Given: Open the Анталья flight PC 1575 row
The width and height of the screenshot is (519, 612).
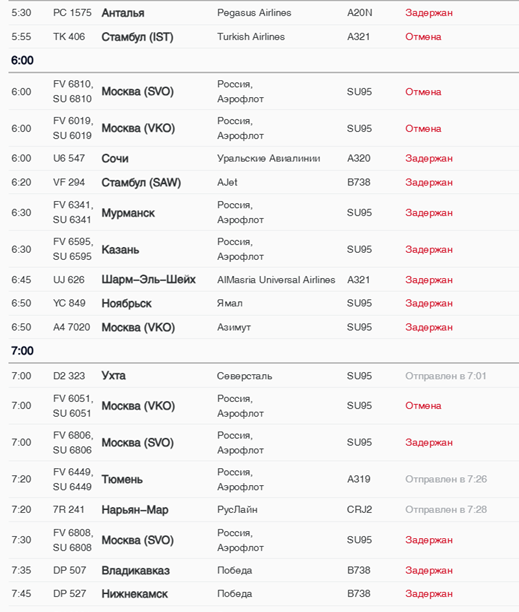Looking at the screenshot, I should pos(263,13).
